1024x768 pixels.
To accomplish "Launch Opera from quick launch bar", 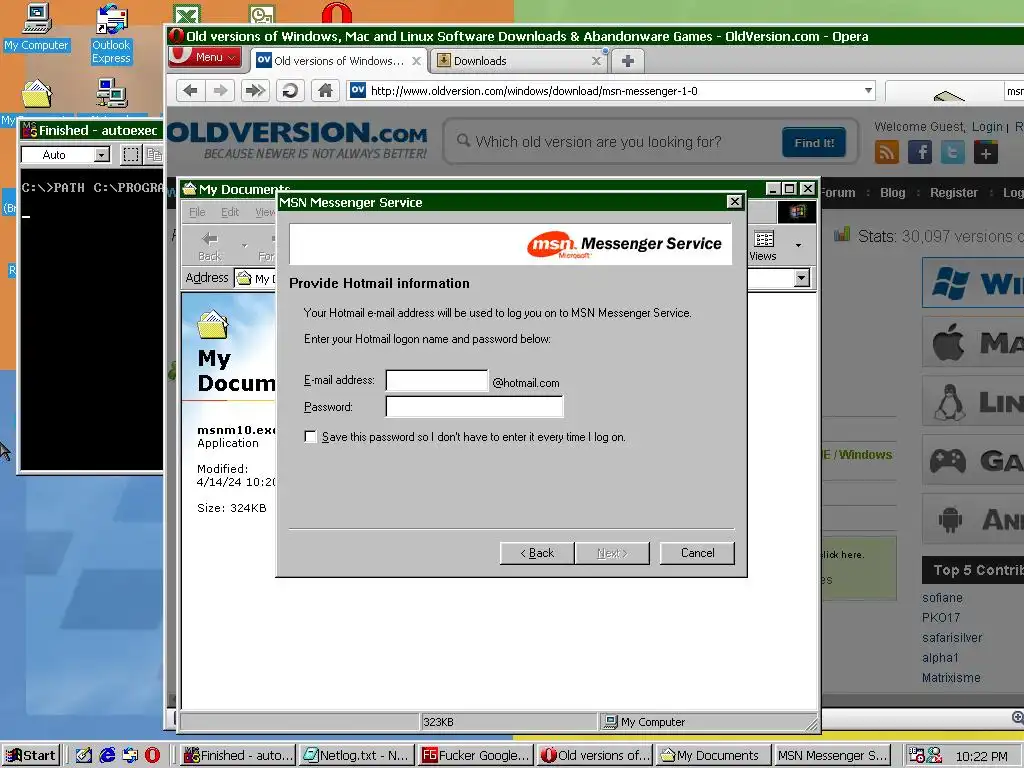I will click(x=152, y=756).
